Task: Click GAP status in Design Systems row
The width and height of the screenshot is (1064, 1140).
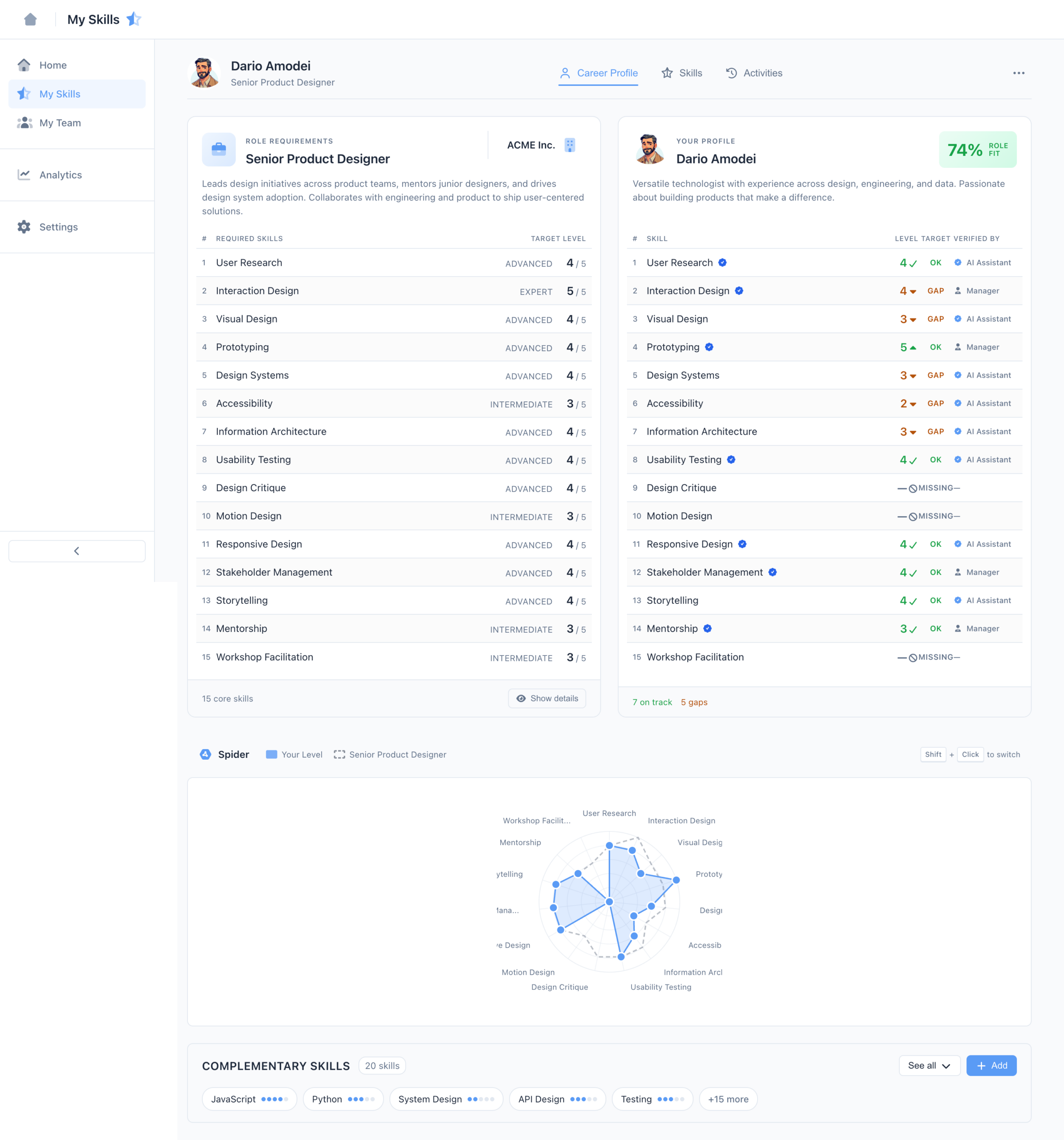Action: 936,375
